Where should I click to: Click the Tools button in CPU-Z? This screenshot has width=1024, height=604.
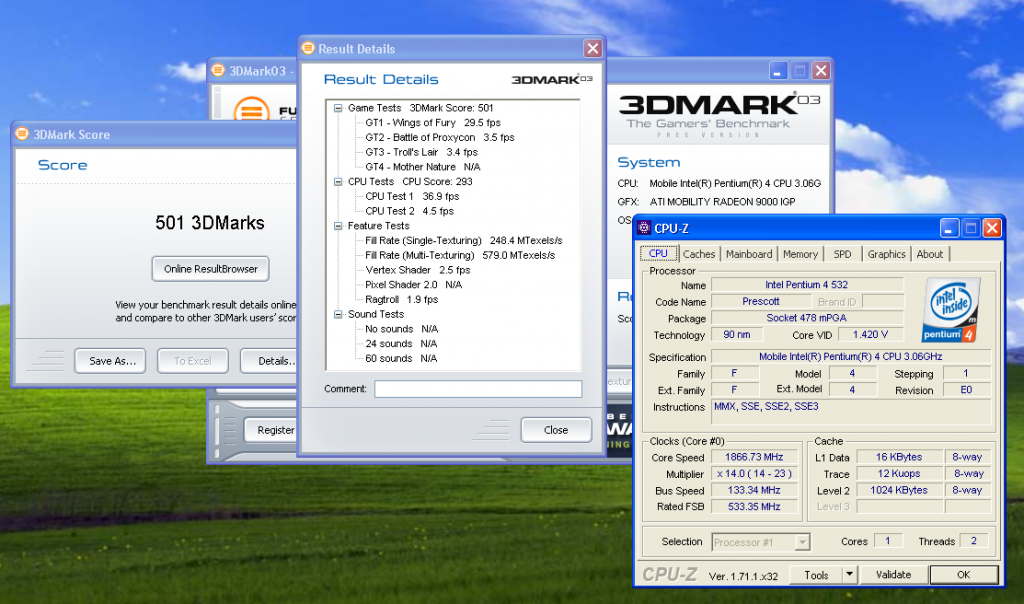point(816,575)
